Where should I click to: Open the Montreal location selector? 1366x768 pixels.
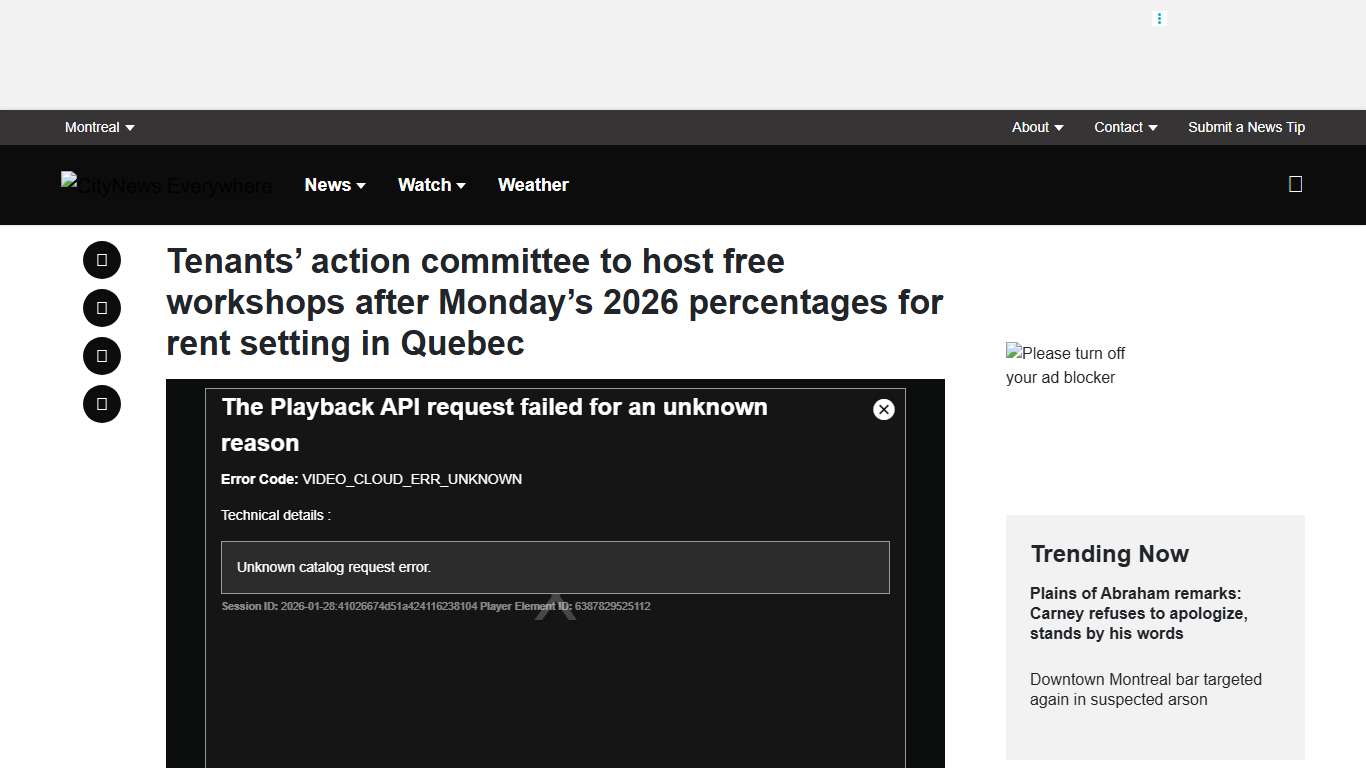tap(99, 127)
